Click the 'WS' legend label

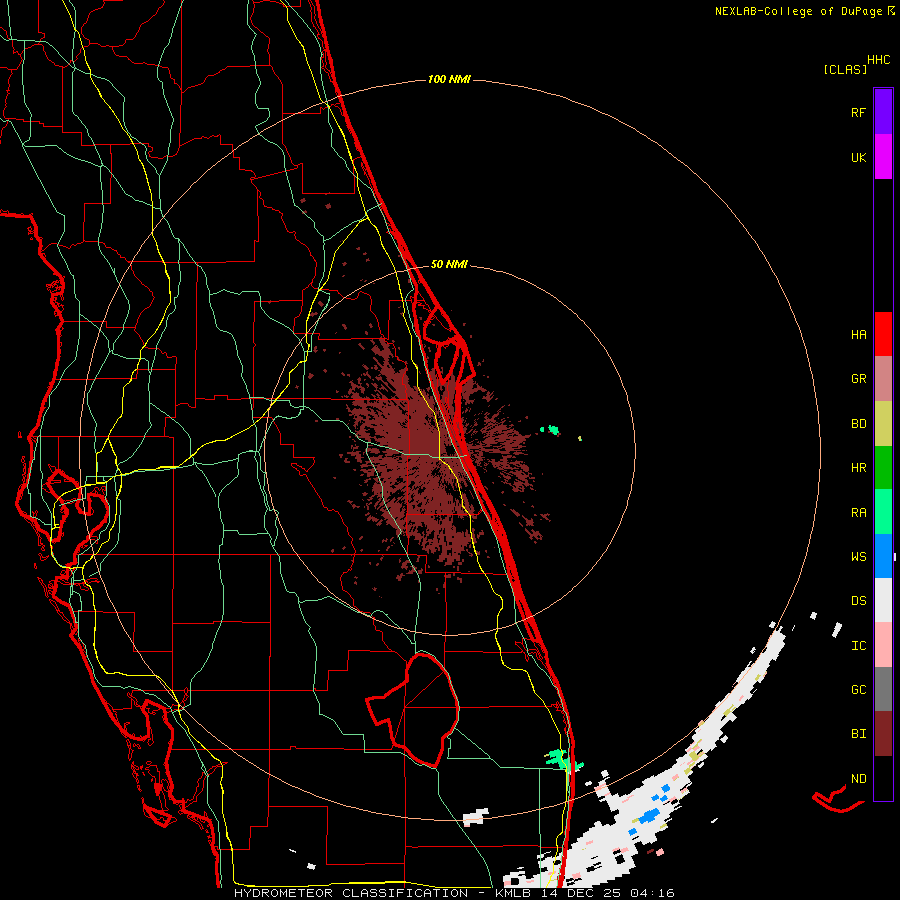(x=858, y=557)
